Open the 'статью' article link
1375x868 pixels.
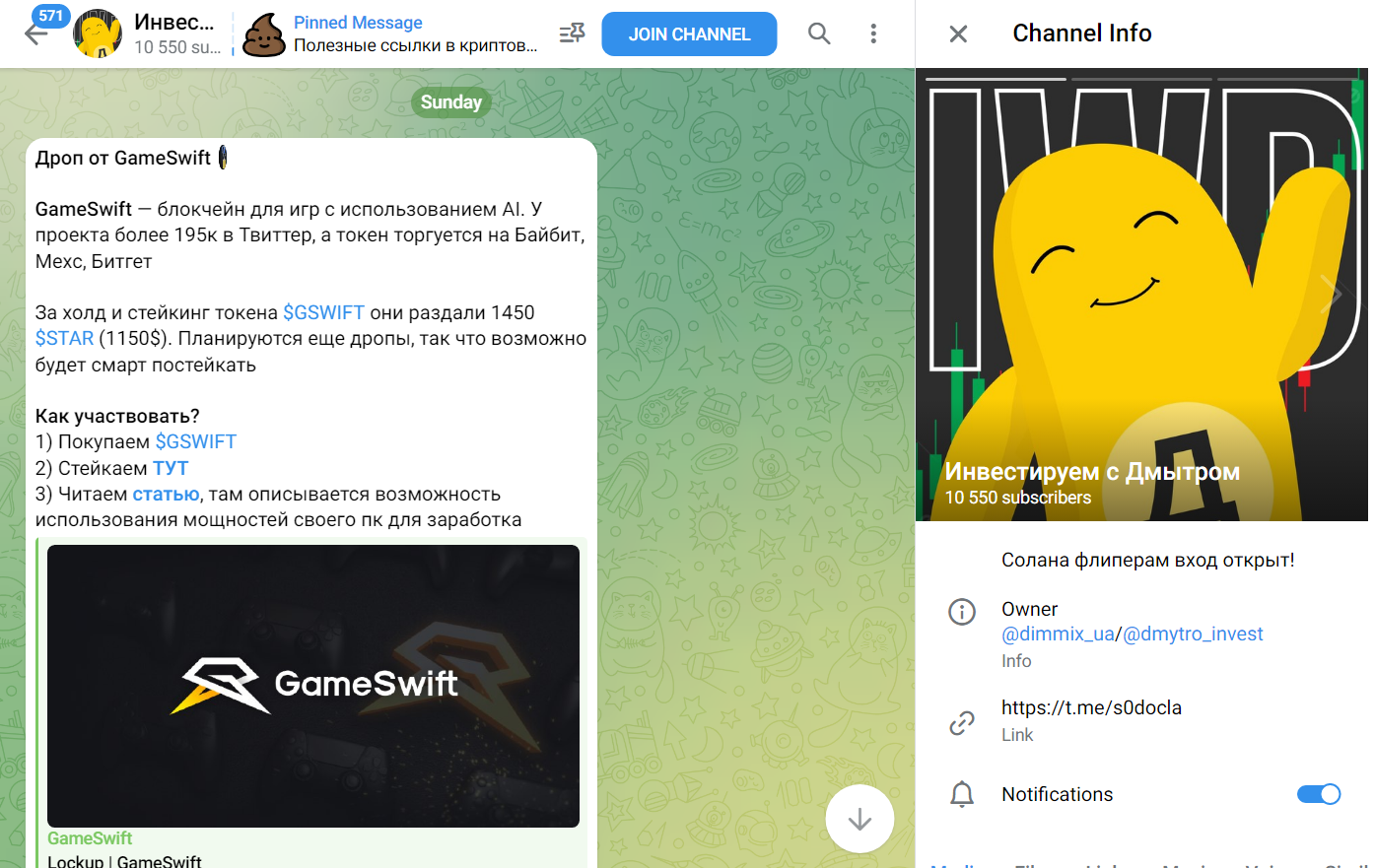(166, 494)
